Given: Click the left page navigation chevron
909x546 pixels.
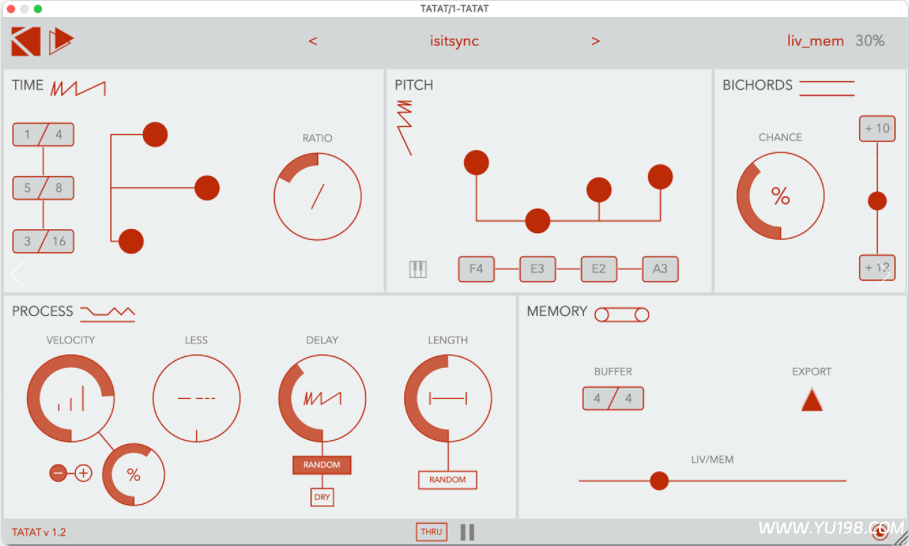Looking at the screenshot, I should pyautogui.click(x=17, y=274).
